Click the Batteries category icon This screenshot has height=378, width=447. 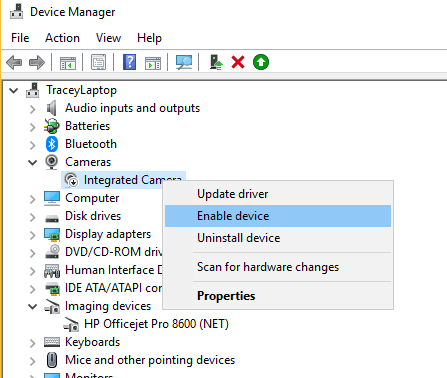52,126
